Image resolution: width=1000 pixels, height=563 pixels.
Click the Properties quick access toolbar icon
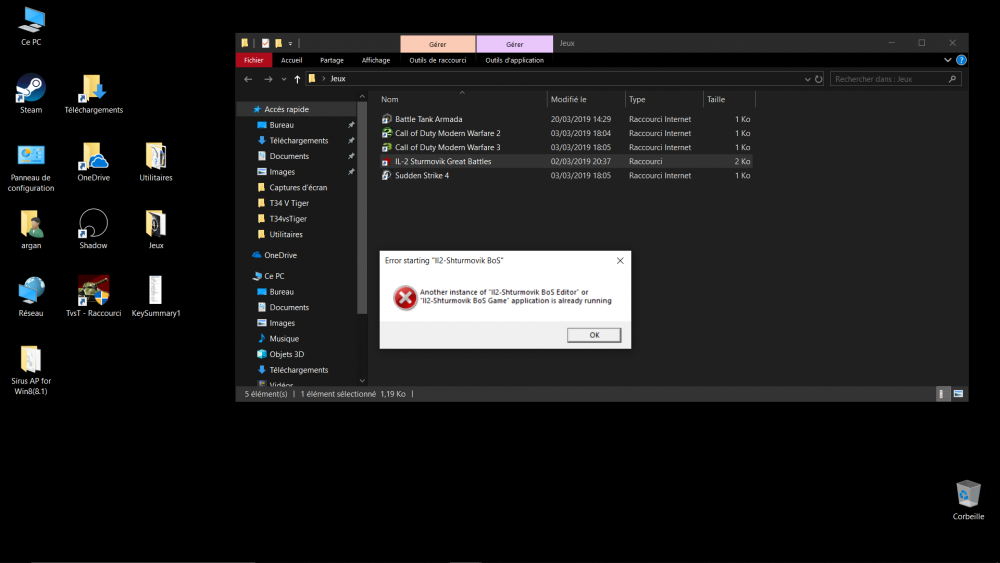coord(265,43)
